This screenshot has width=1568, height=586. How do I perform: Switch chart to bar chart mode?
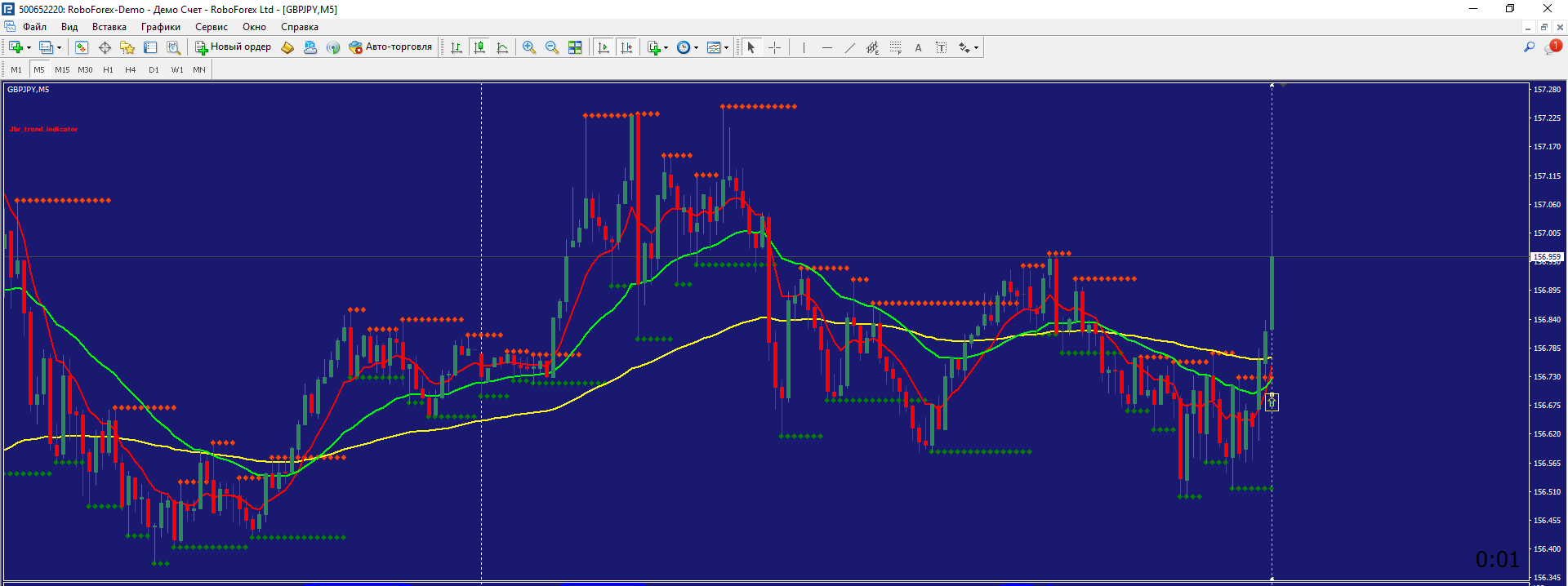[x=457, y=47]
